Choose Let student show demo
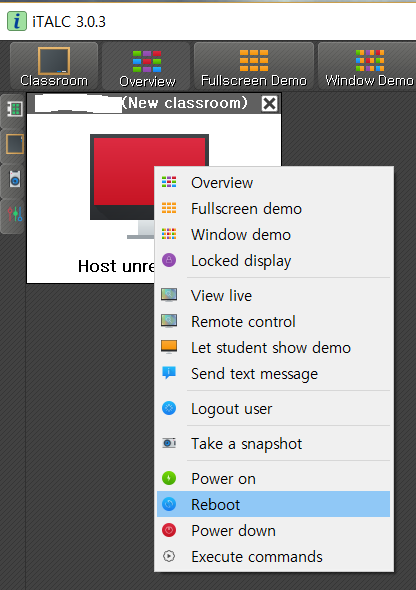416x590 pixels. click(x=273, y=347)
